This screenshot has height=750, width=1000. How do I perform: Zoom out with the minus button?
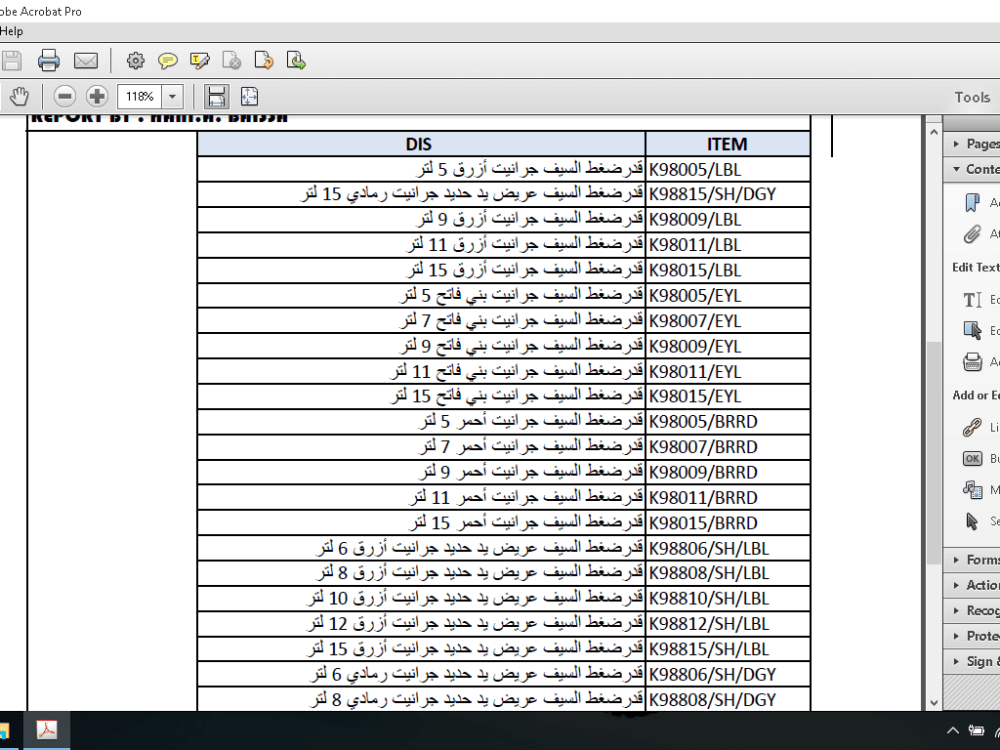pyautogui.click(x=64, y=97)
